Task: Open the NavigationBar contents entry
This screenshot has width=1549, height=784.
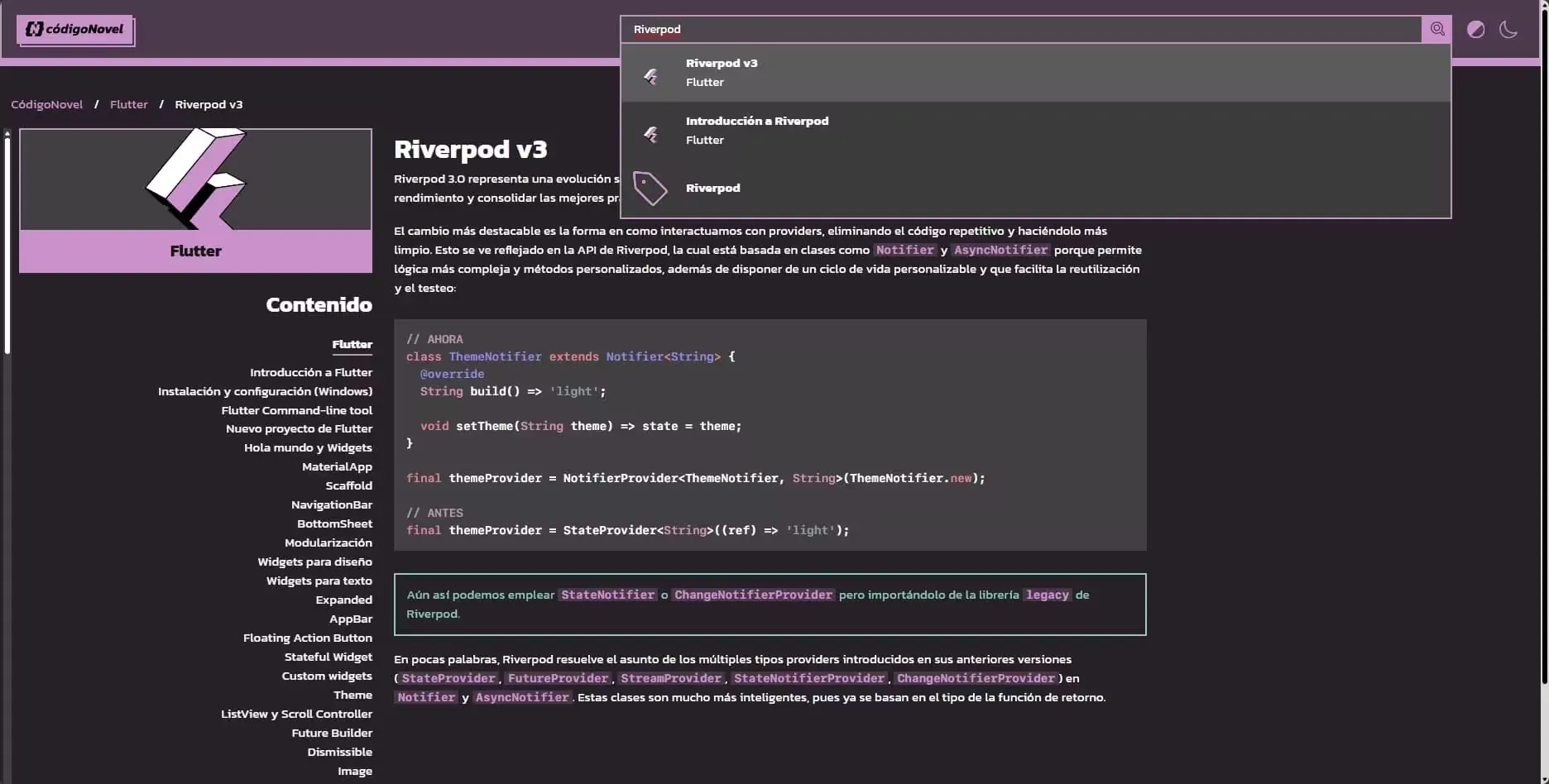Action: [x=331, y=504]
